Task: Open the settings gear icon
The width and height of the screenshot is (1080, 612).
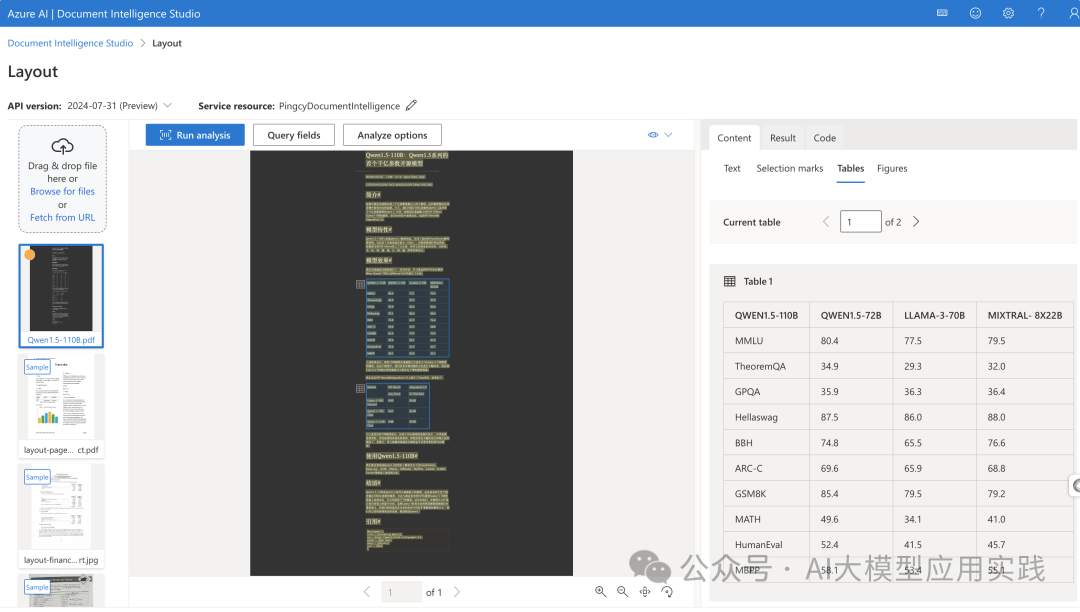Action: [x=1008, y=13]
